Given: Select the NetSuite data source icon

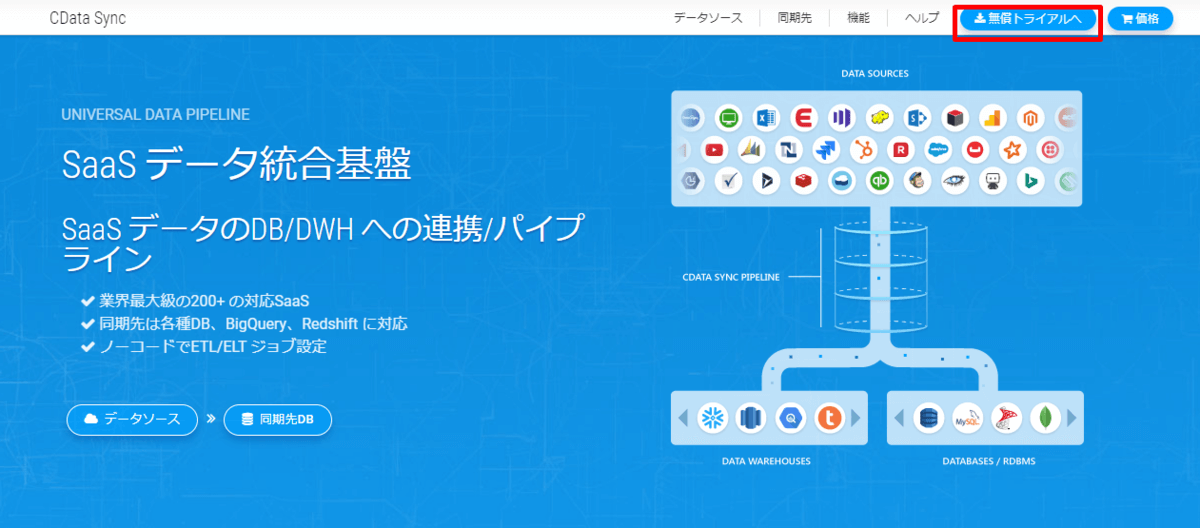Looking at the screenshot, I should click(789, 150).
